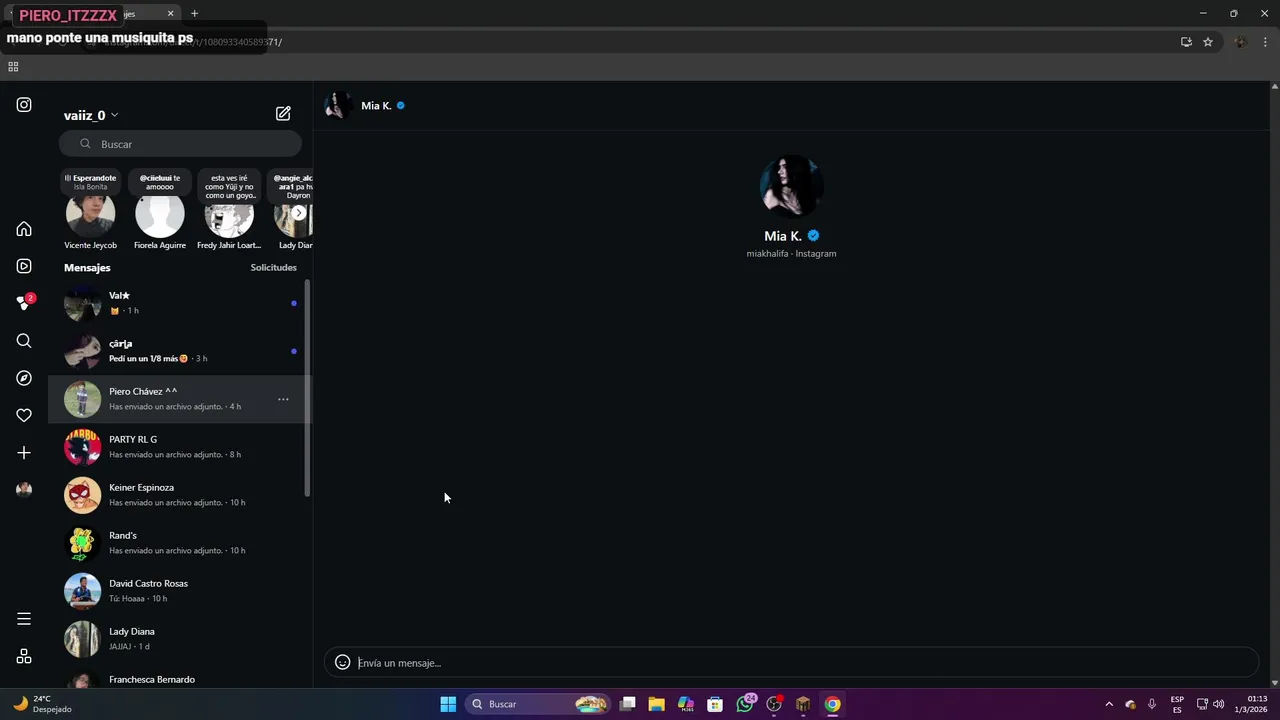Open Messages icon with red badge
This screenshot has height=720, width=1280.
pos(25,303)
